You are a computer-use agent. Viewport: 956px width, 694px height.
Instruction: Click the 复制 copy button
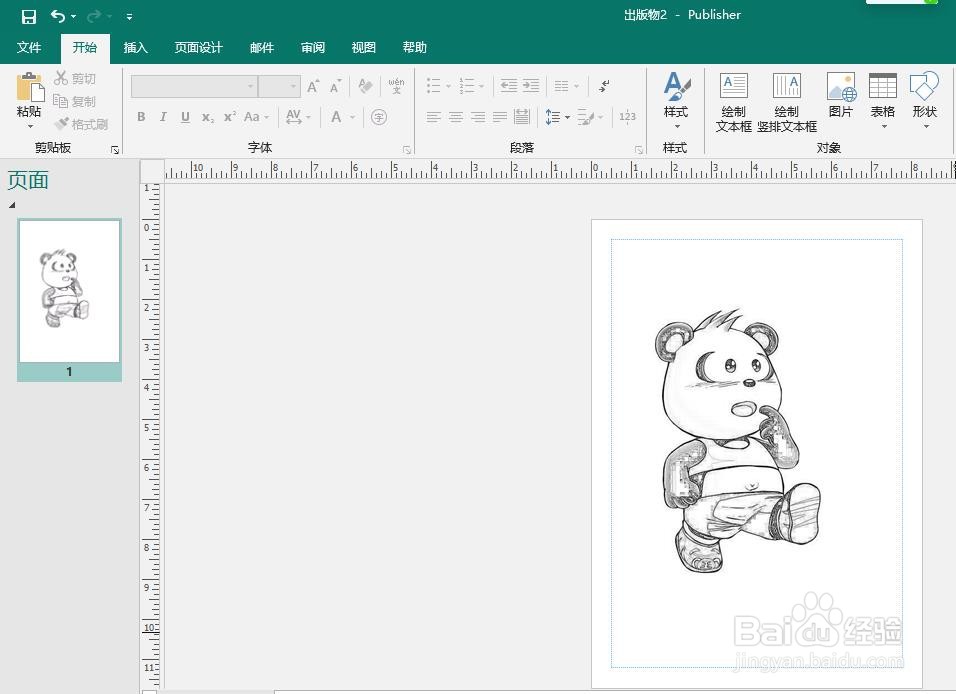click(x=75, y=101)
